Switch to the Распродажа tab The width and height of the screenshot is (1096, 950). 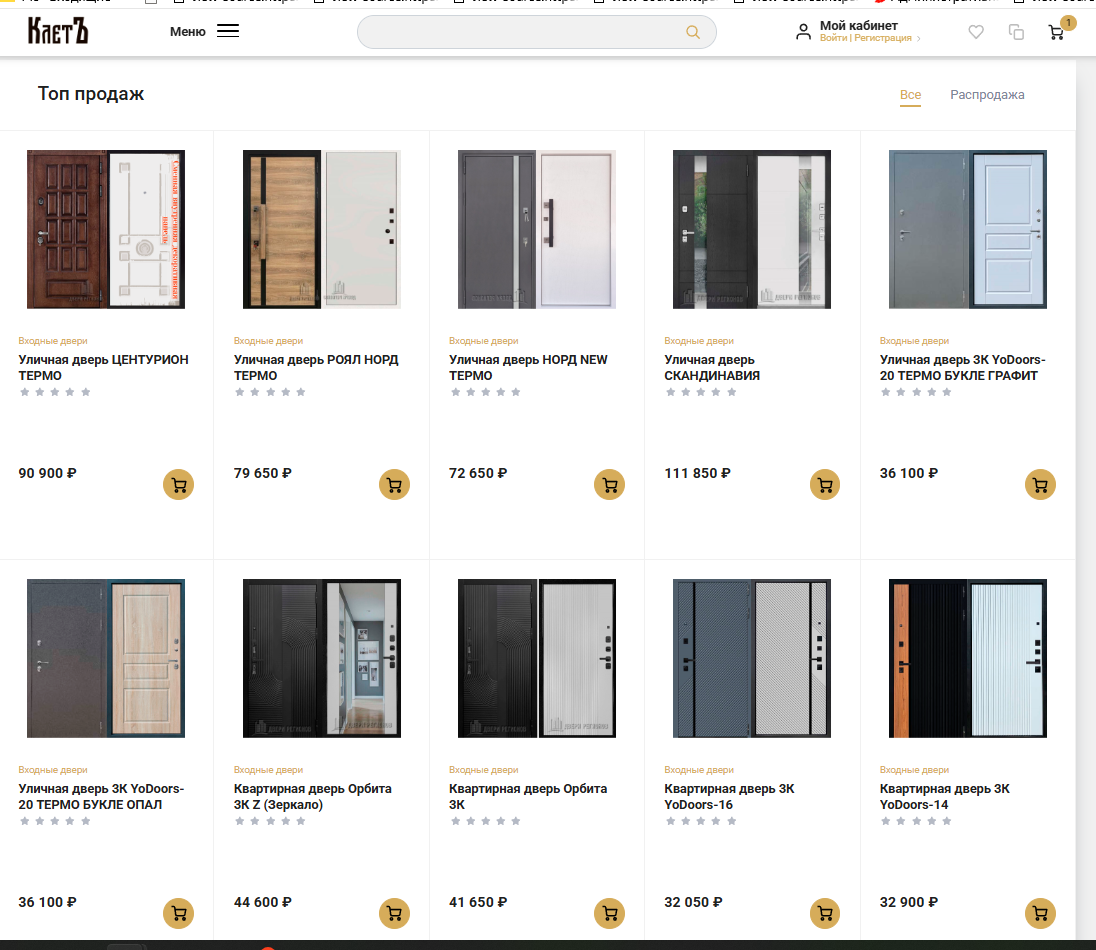coord(987,95)
